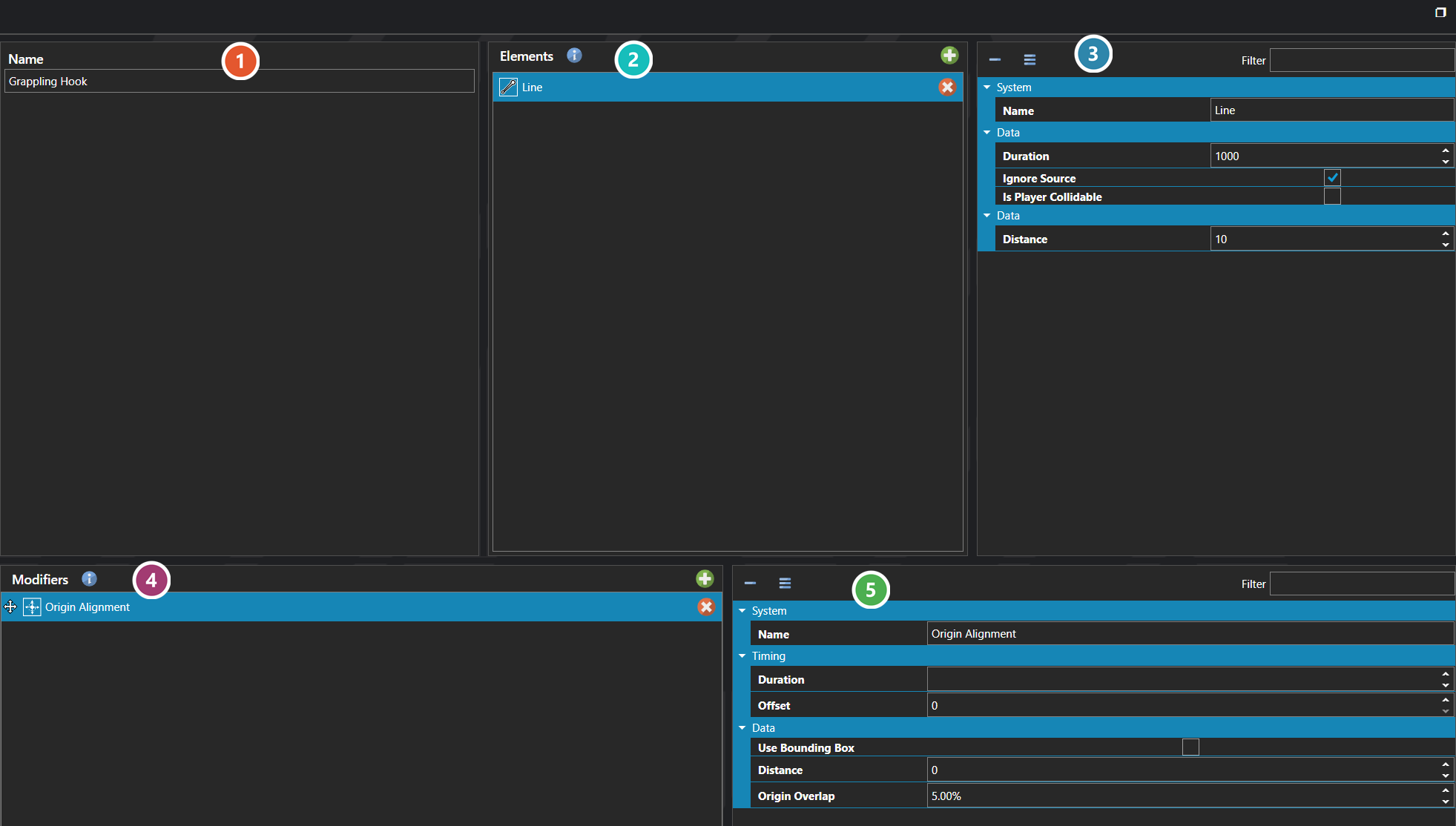Collapse the element System section
The height and width of the screenshot is (826, 1456).
click(x=987, y=87)
